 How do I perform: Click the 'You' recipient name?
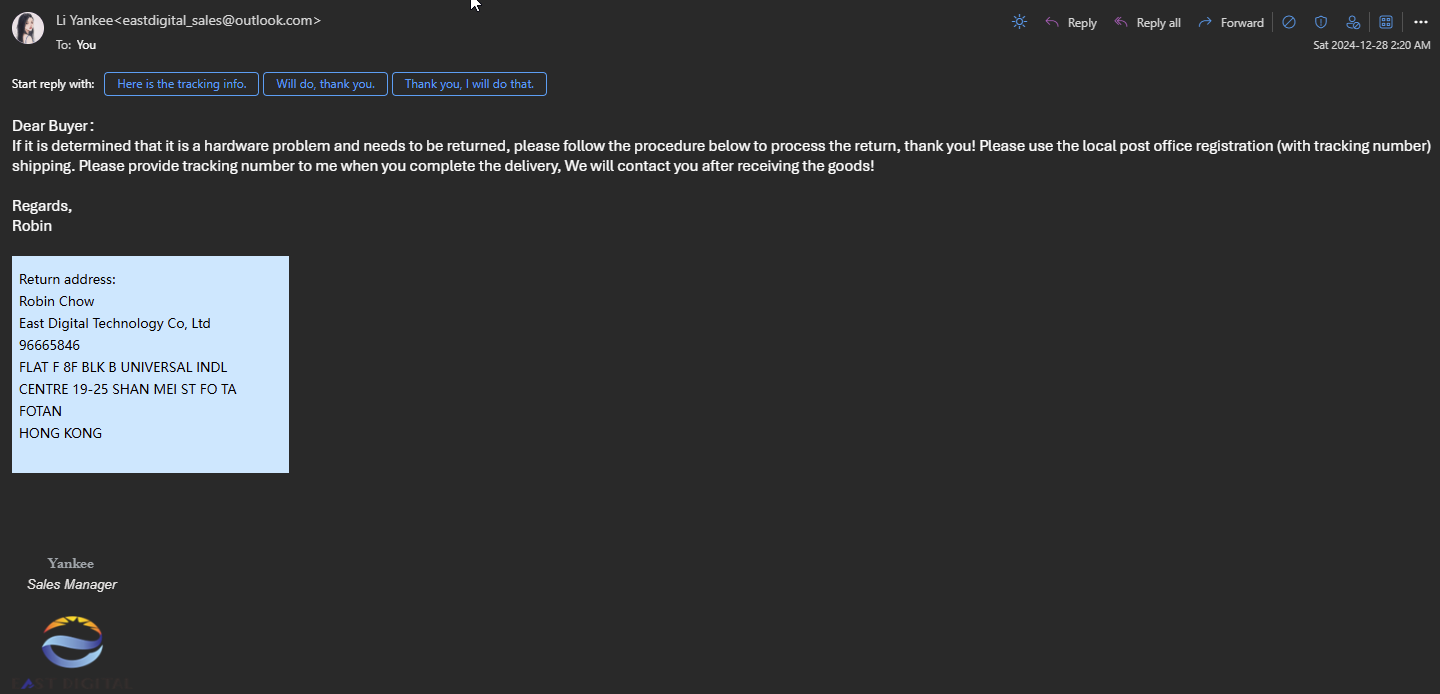pyautogui.click(x=86, y=45)
